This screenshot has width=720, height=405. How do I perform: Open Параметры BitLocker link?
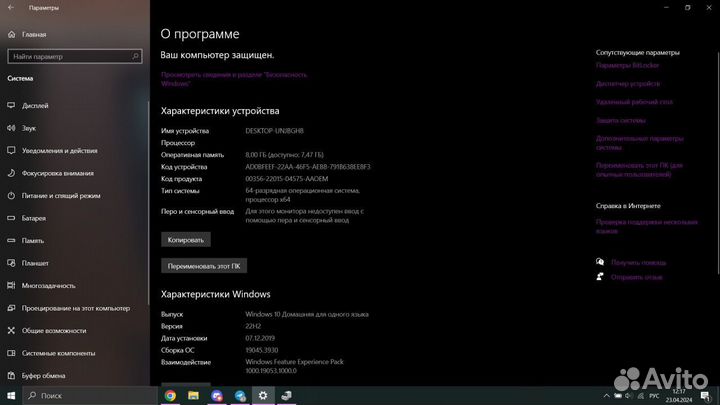[627, 65]
